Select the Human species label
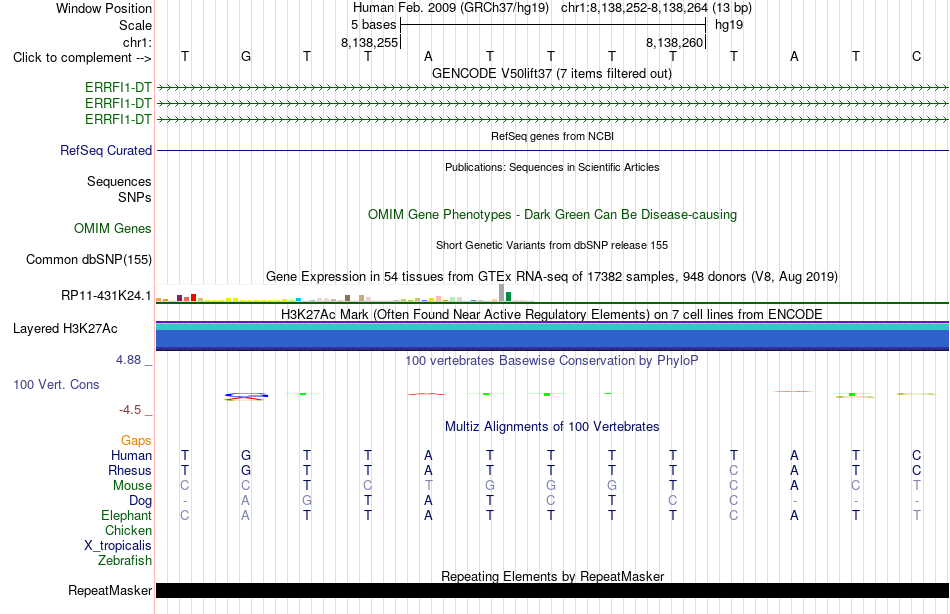The height and width of the screenshot is (614, 950). tap(131, 455)
